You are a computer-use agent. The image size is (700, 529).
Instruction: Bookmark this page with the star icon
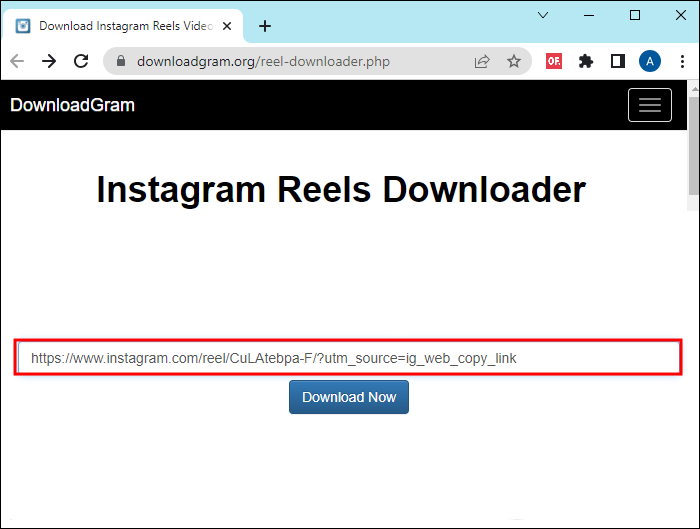tap(514, 61)
